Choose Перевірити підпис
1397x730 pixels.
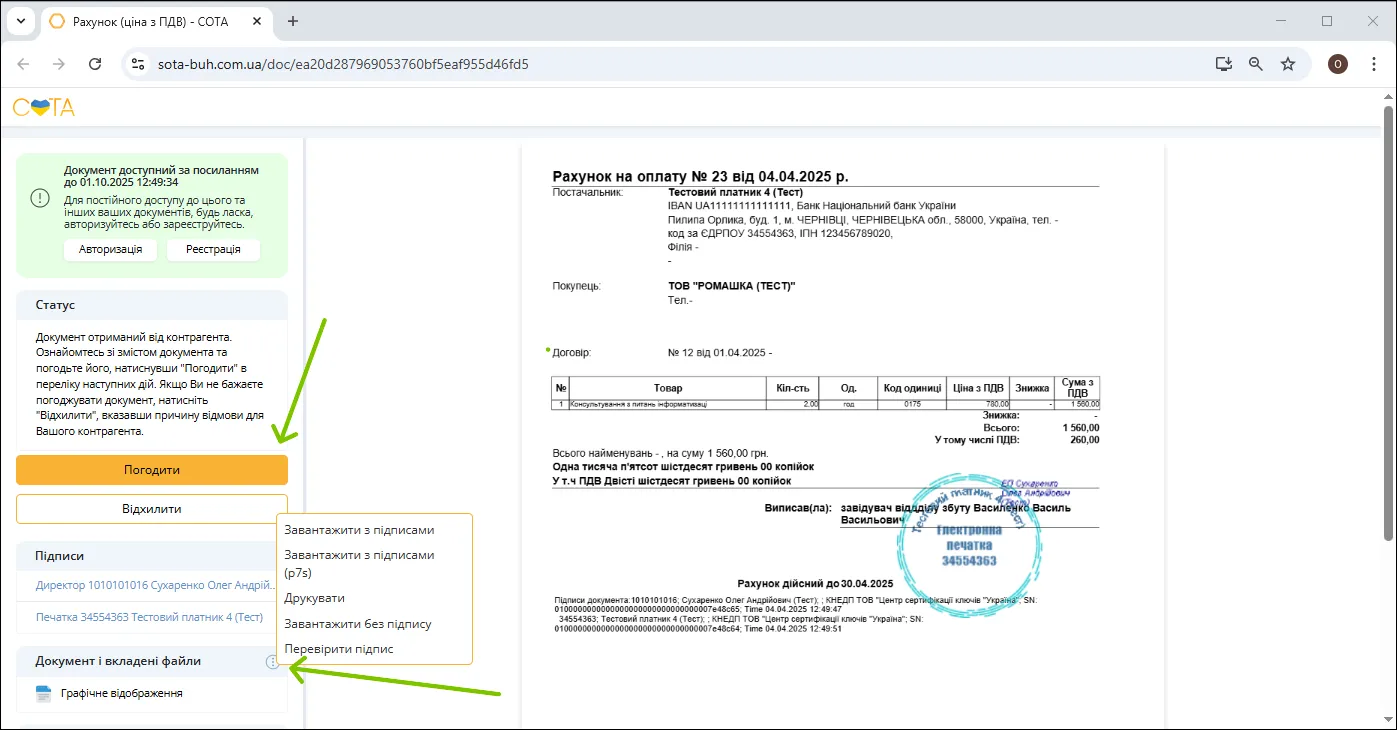click(339, 649)
